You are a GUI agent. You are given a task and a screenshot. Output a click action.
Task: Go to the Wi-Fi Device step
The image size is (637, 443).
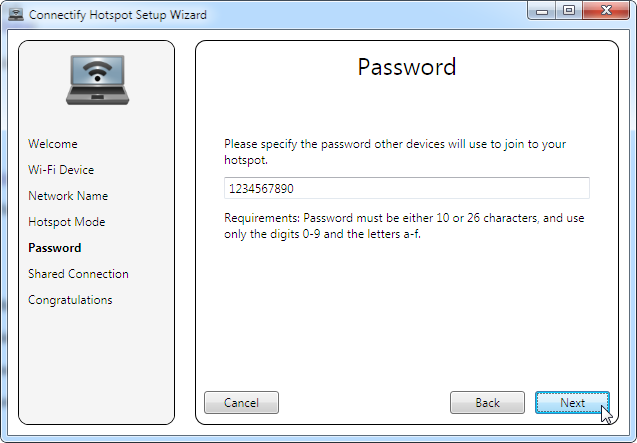coord(61,170)
